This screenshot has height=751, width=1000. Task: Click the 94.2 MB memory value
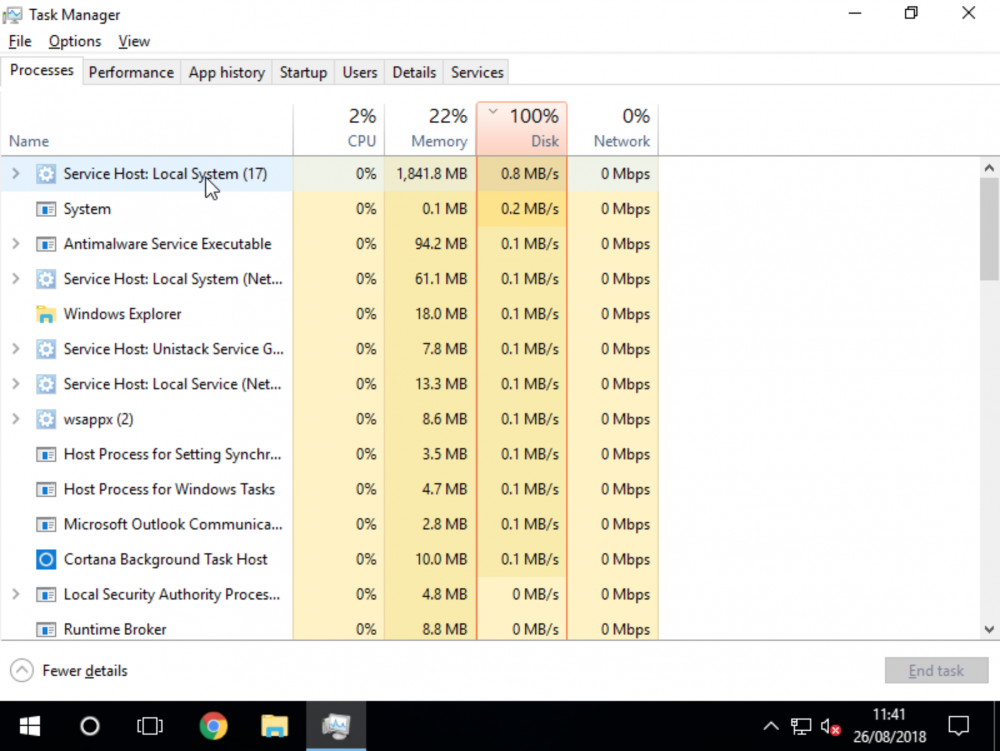tap(441, 244)
